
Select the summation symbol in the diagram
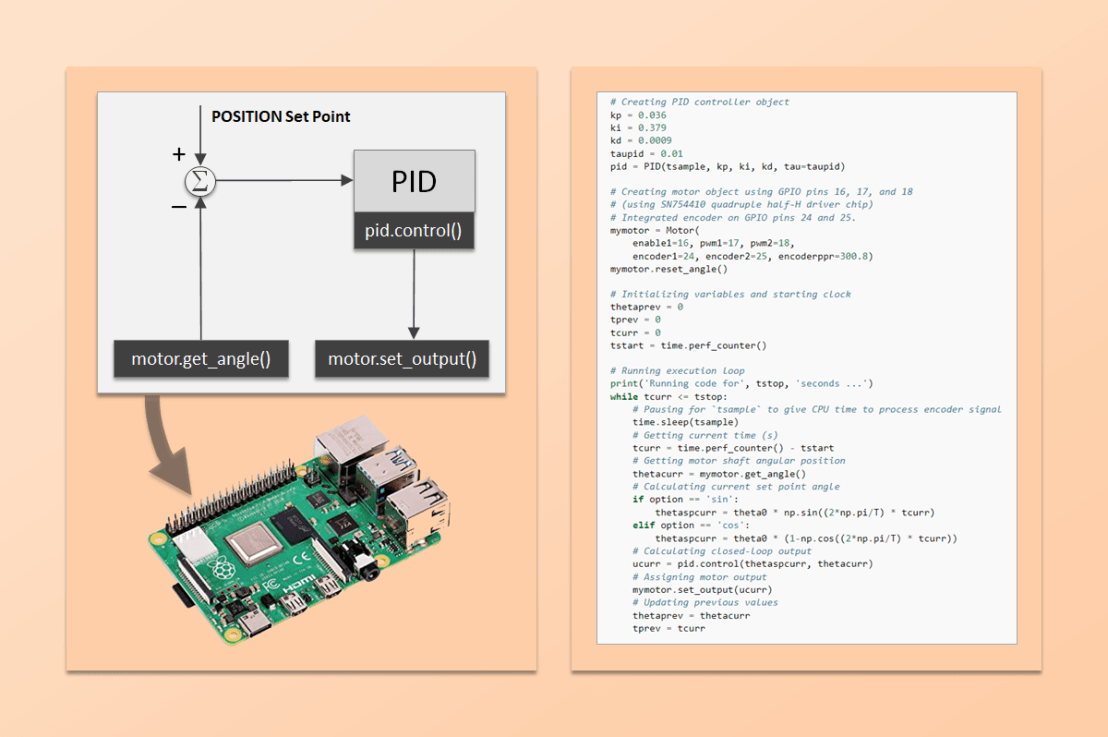(200, 181)
